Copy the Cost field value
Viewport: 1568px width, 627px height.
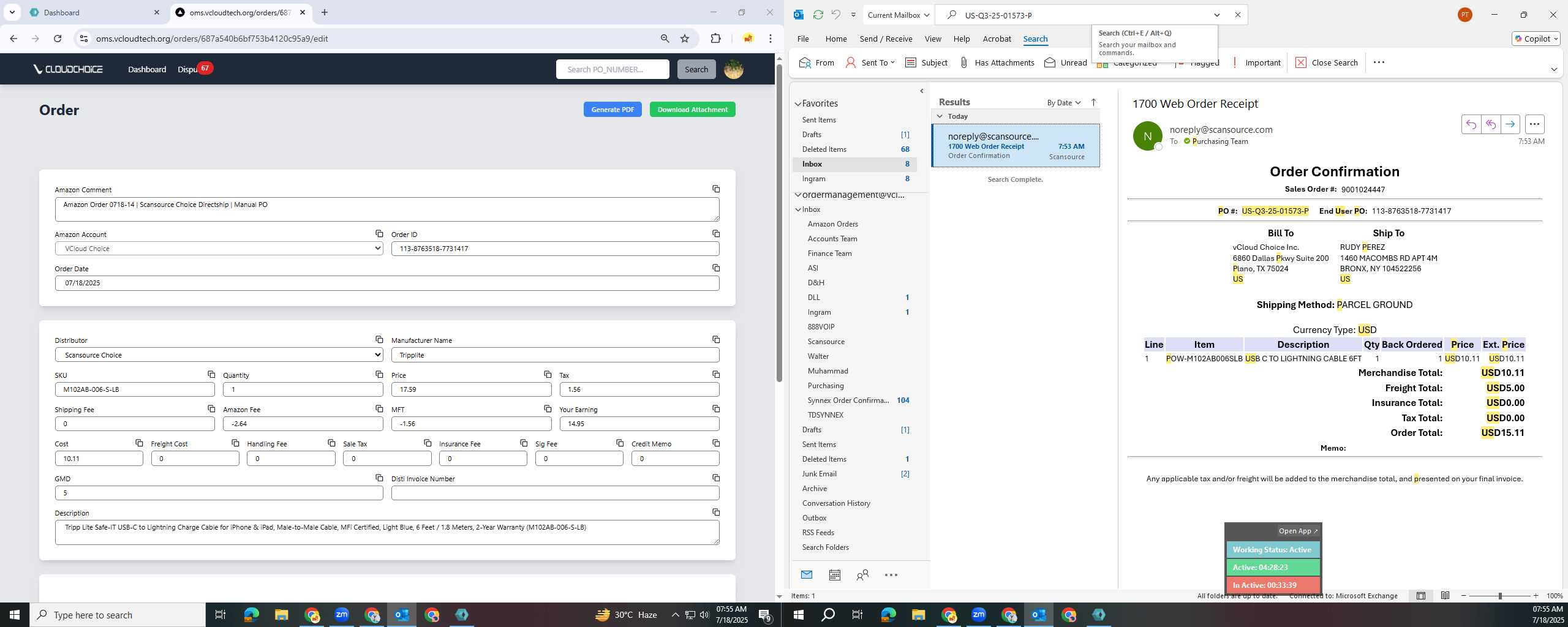[139, 443]
